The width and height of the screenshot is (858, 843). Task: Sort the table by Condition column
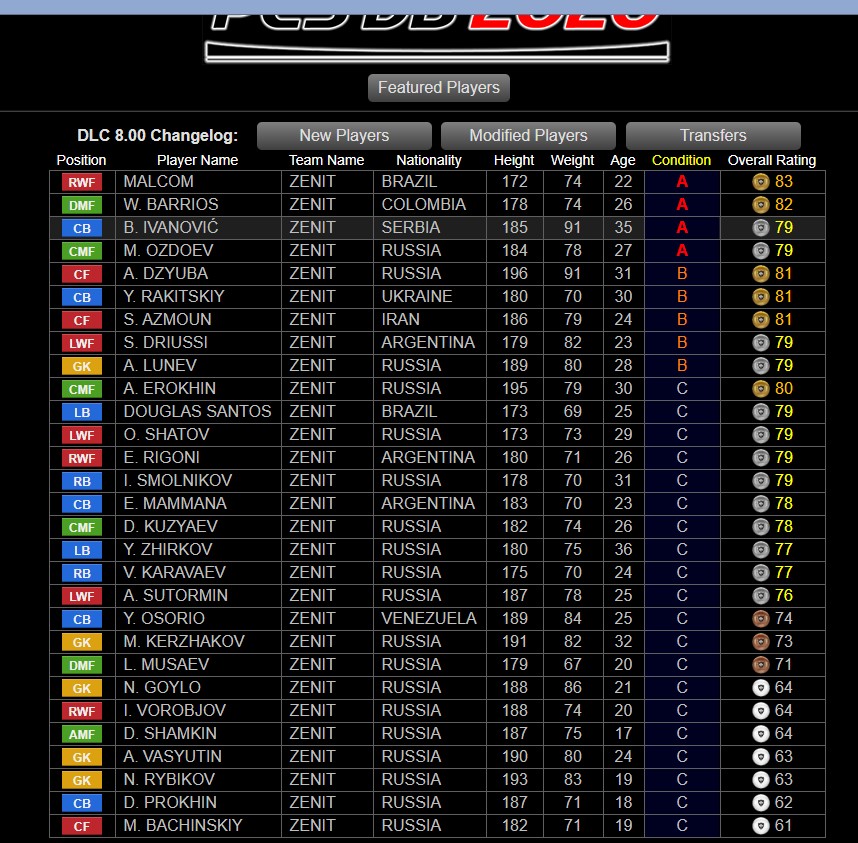point(681,160)
